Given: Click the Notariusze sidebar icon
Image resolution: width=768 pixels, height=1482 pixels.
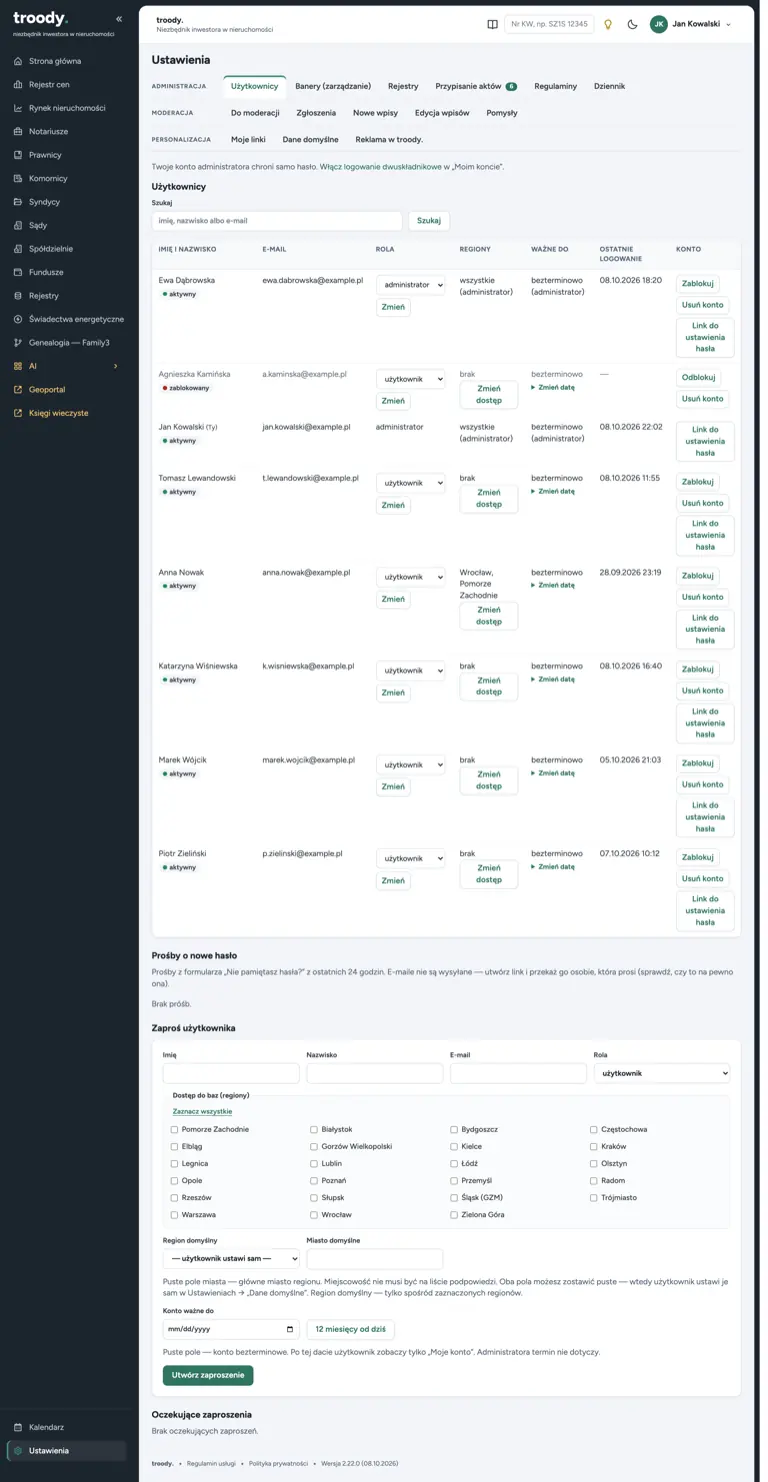Looking at the screenshot, I should [18, 131].
